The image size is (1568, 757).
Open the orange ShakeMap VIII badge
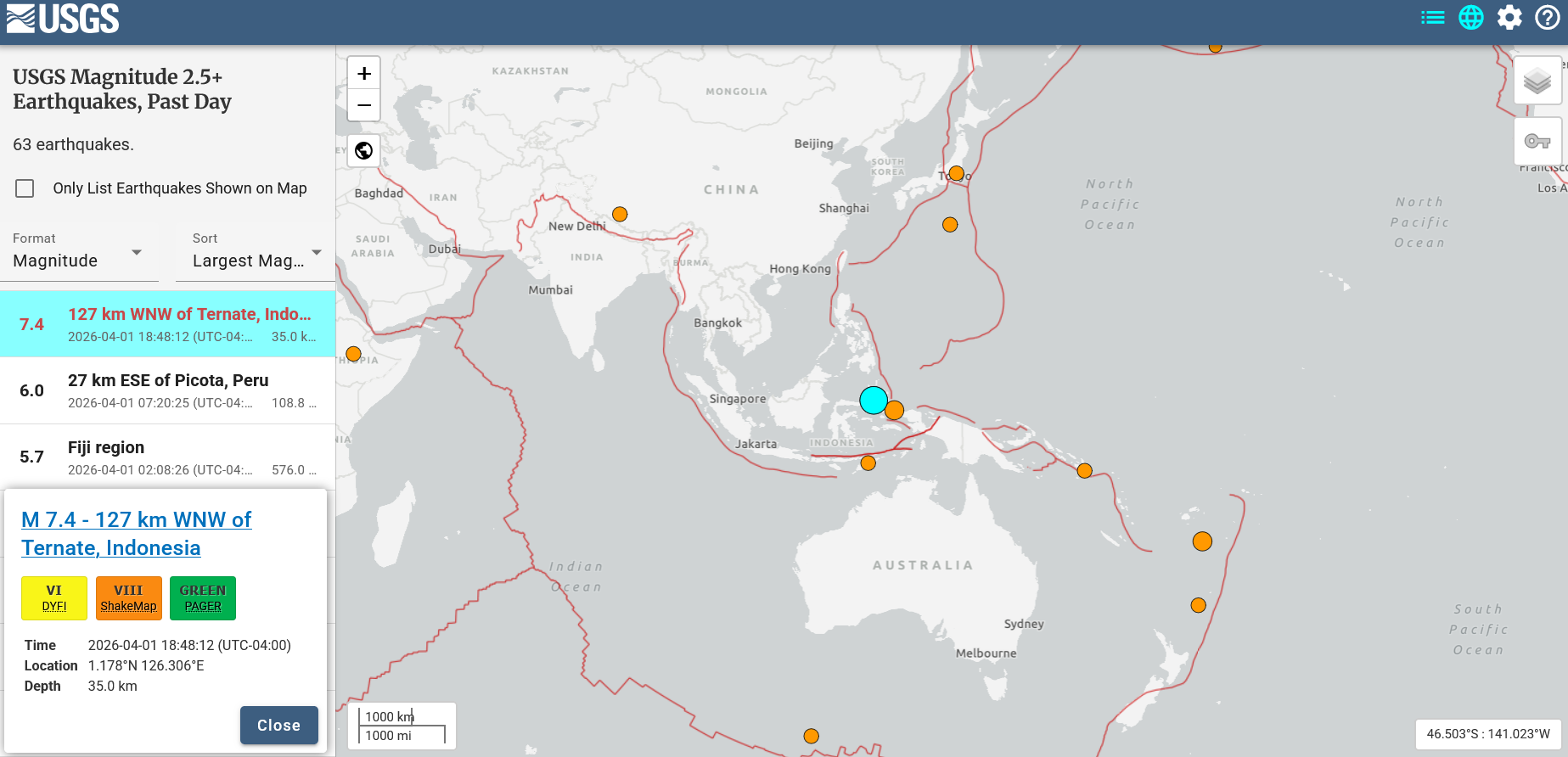click(x=128, y=598)
